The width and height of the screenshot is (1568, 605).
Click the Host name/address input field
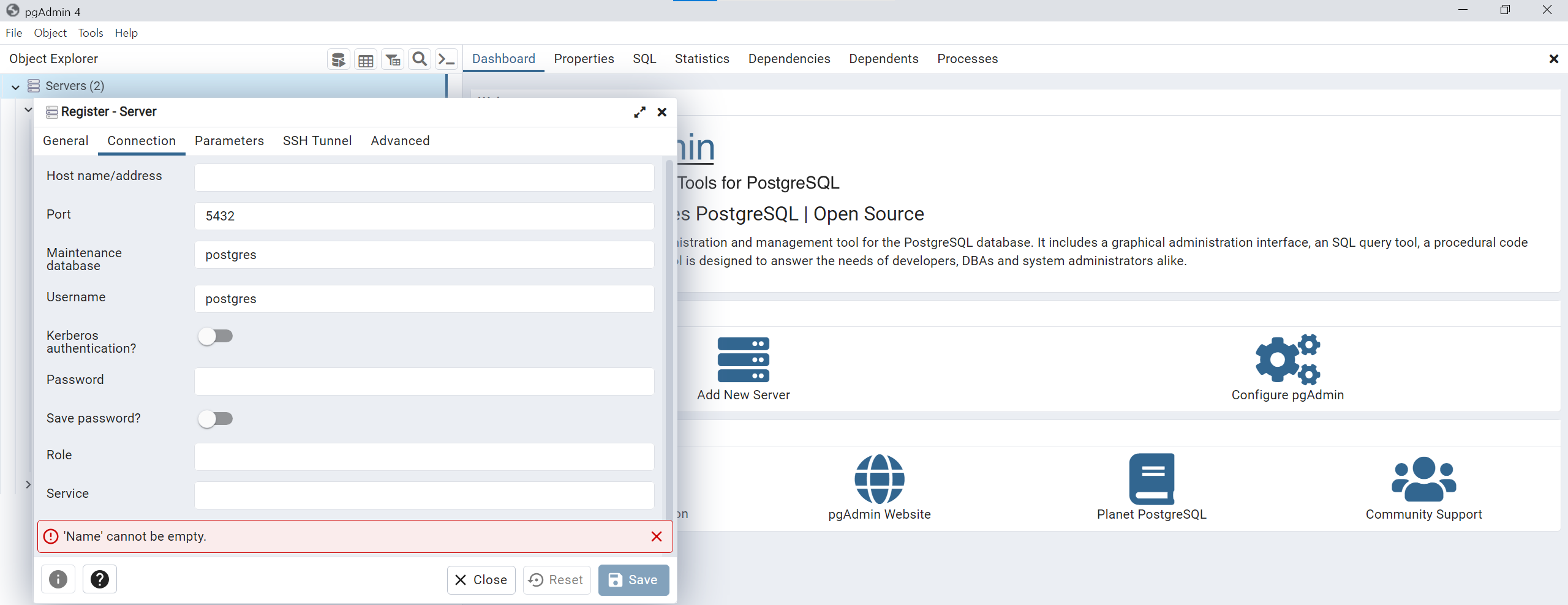[x=424, y=178]
